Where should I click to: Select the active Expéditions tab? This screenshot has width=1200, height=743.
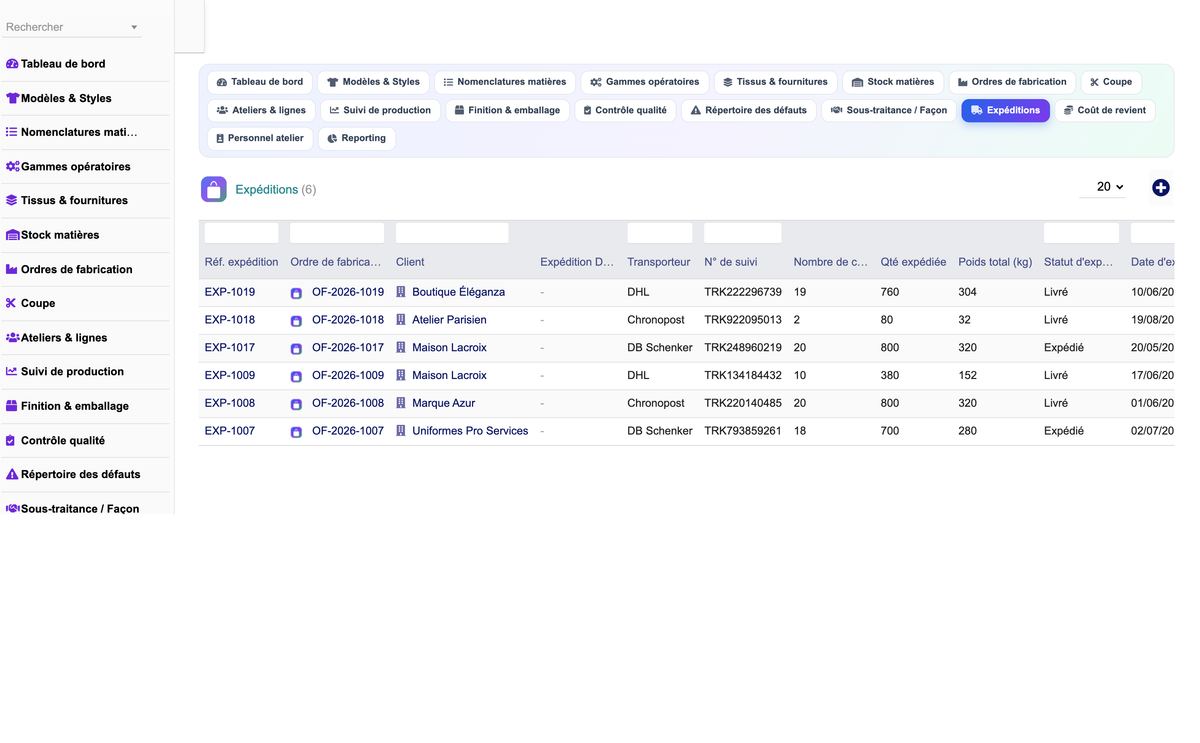tap(1005, 110)
